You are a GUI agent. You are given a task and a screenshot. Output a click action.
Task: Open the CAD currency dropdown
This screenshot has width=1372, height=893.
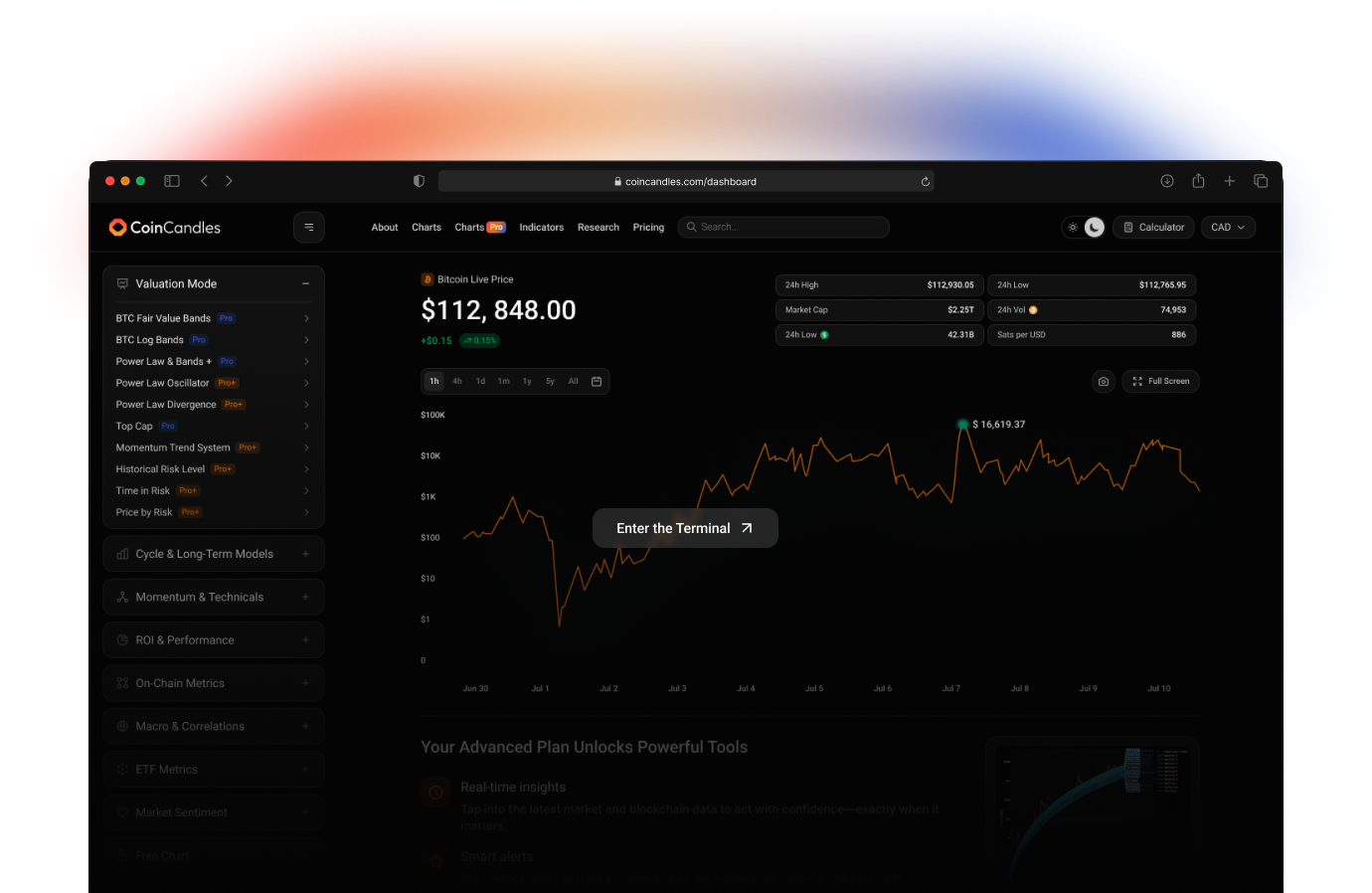click(x=1228, y=228)
